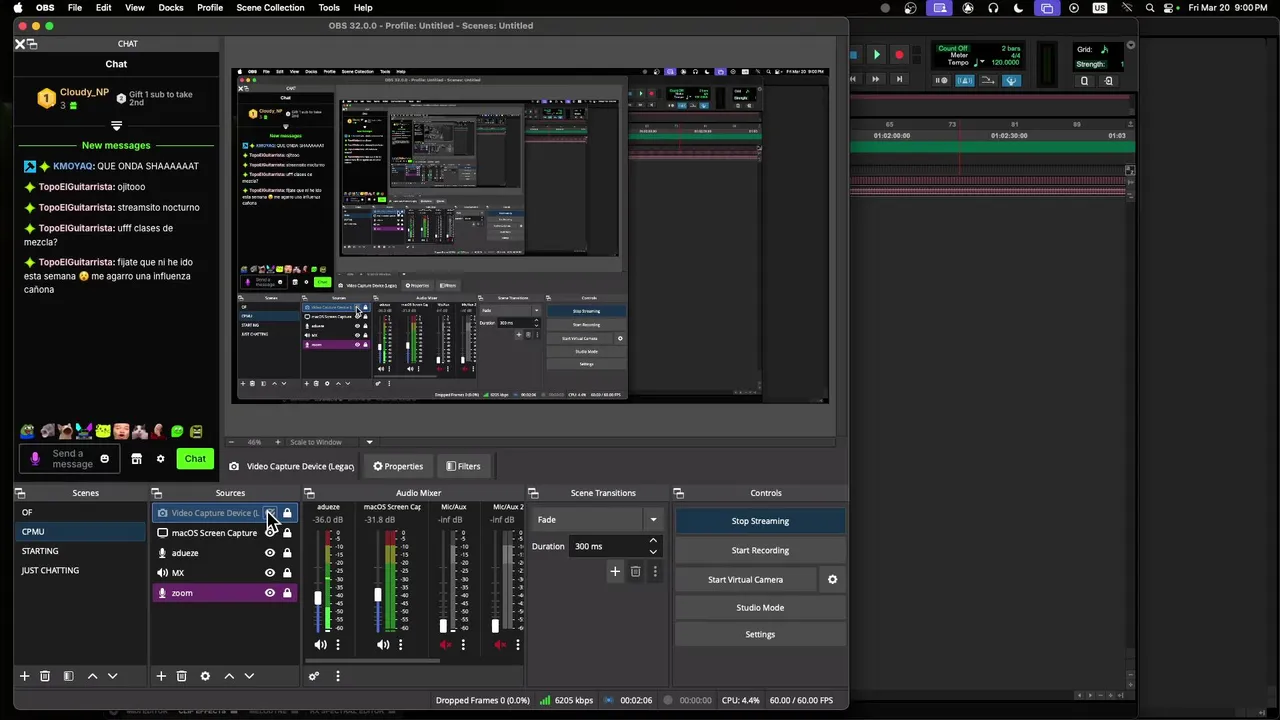Click record button in DAW transport
This screenshot has width=1280, height=720.
click(899, 55)
